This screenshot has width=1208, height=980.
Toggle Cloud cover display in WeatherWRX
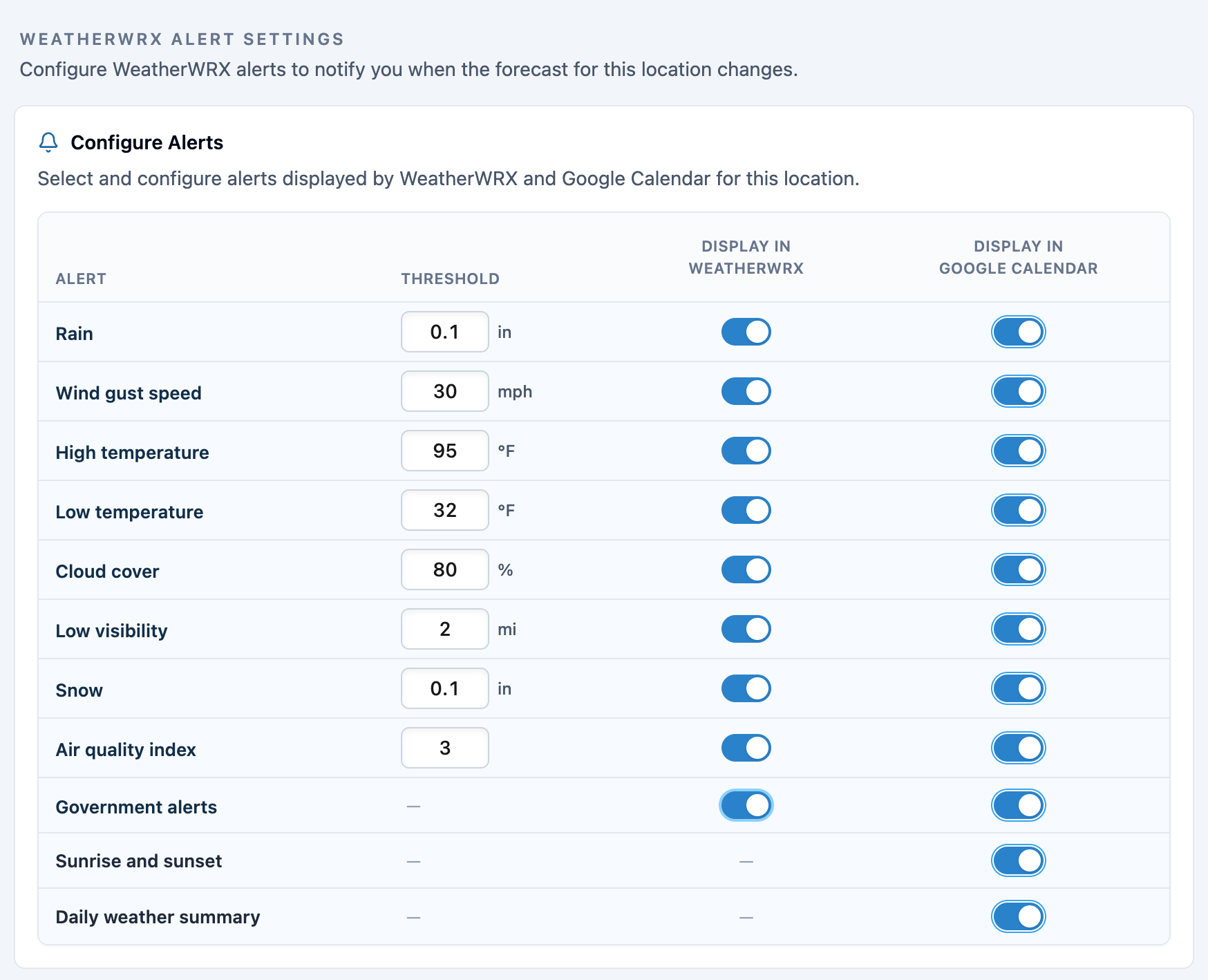[x=746, y=569]
